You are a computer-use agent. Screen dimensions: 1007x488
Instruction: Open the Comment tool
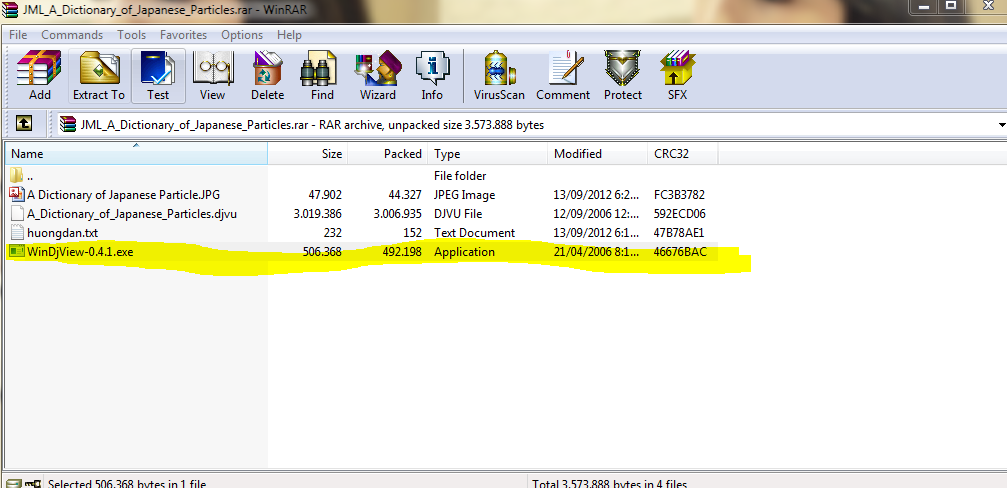point(563,76)
